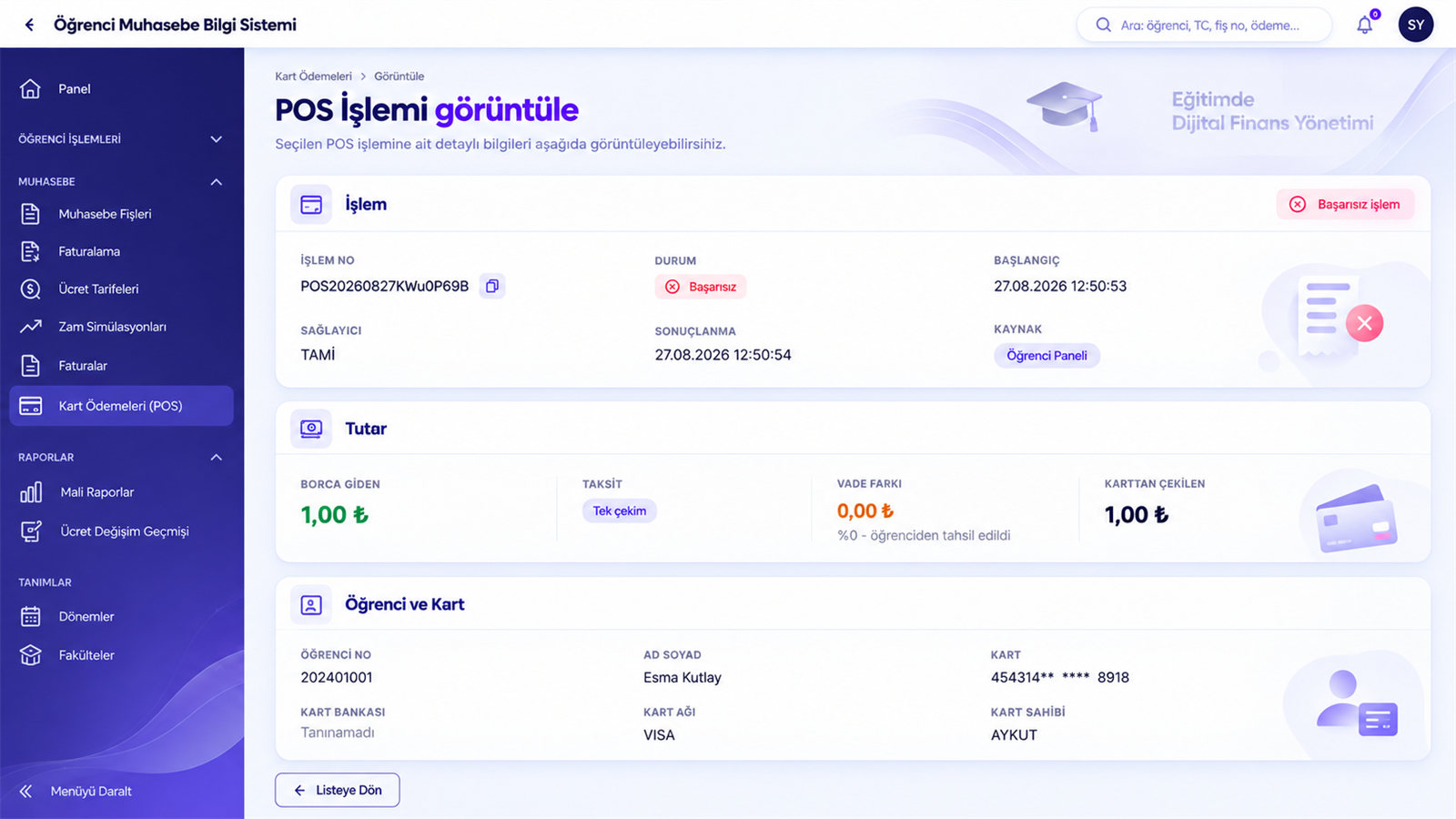Click the Panel home icon
Viewport: 1456px width, 819px height.
pyautogui.click(x=30, y=88)
